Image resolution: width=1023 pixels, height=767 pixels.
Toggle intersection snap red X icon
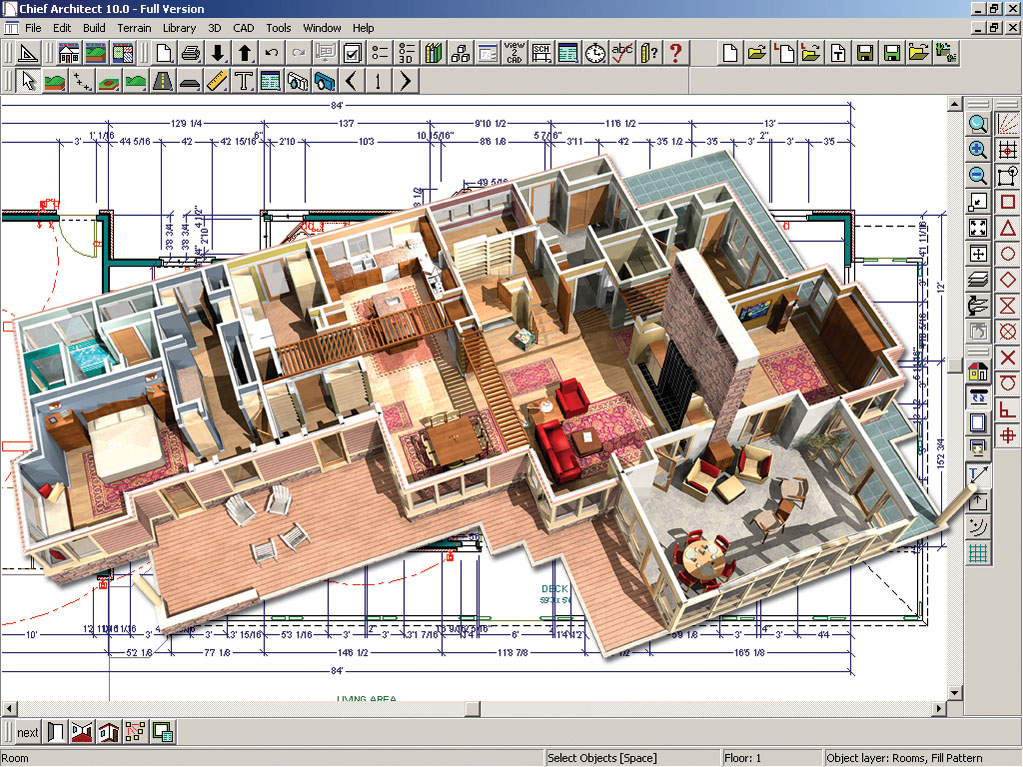(x=1008, y=357)
